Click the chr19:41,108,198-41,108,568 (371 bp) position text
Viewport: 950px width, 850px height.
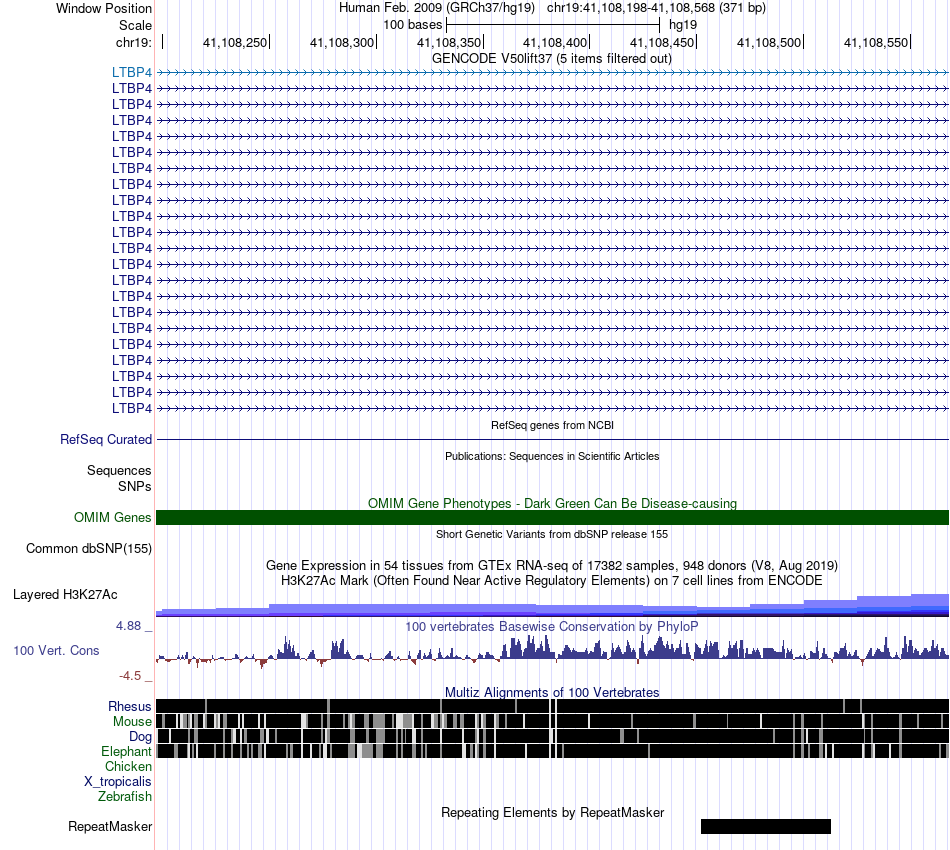[x=656, y=8]
